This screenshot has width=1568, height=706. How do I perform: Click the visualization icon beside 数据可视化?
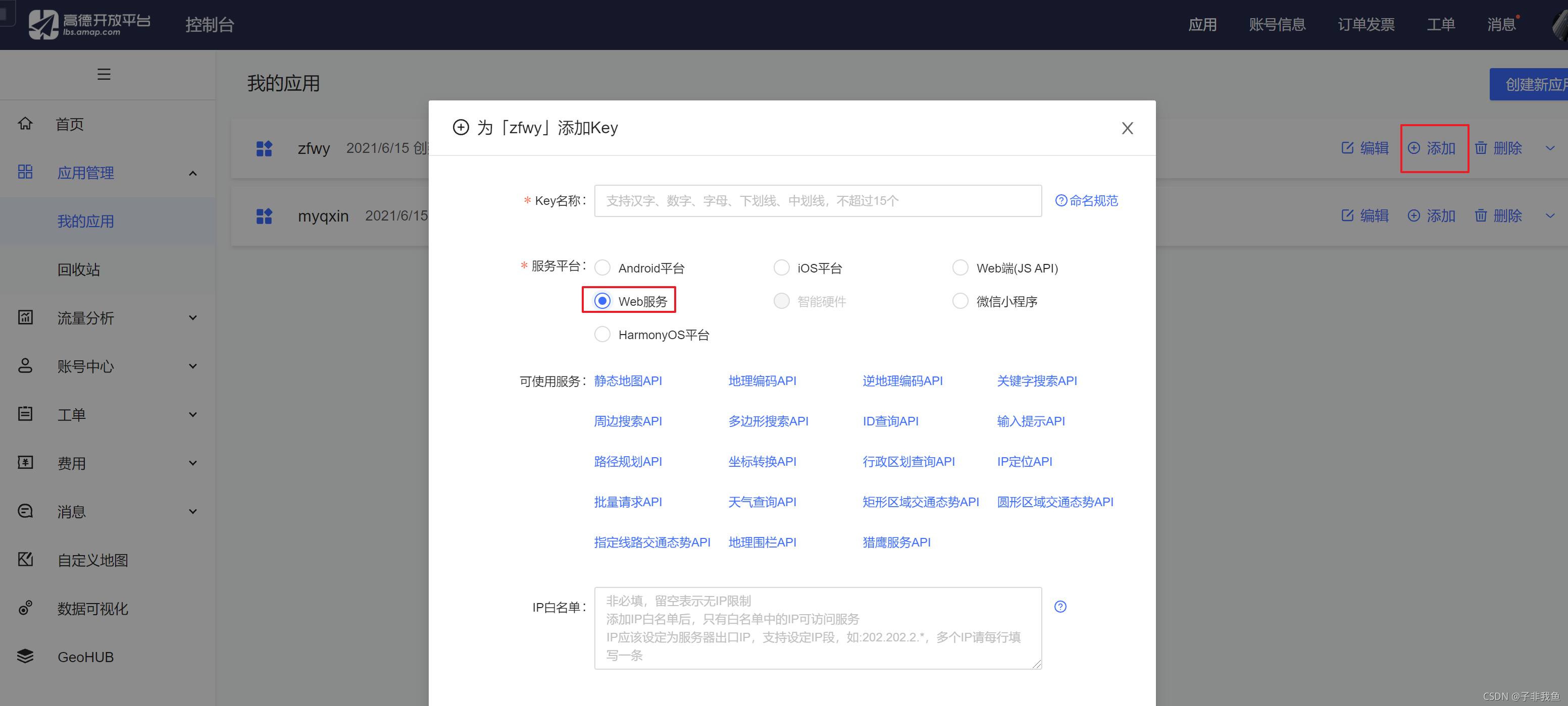click(x=25, y=608)
